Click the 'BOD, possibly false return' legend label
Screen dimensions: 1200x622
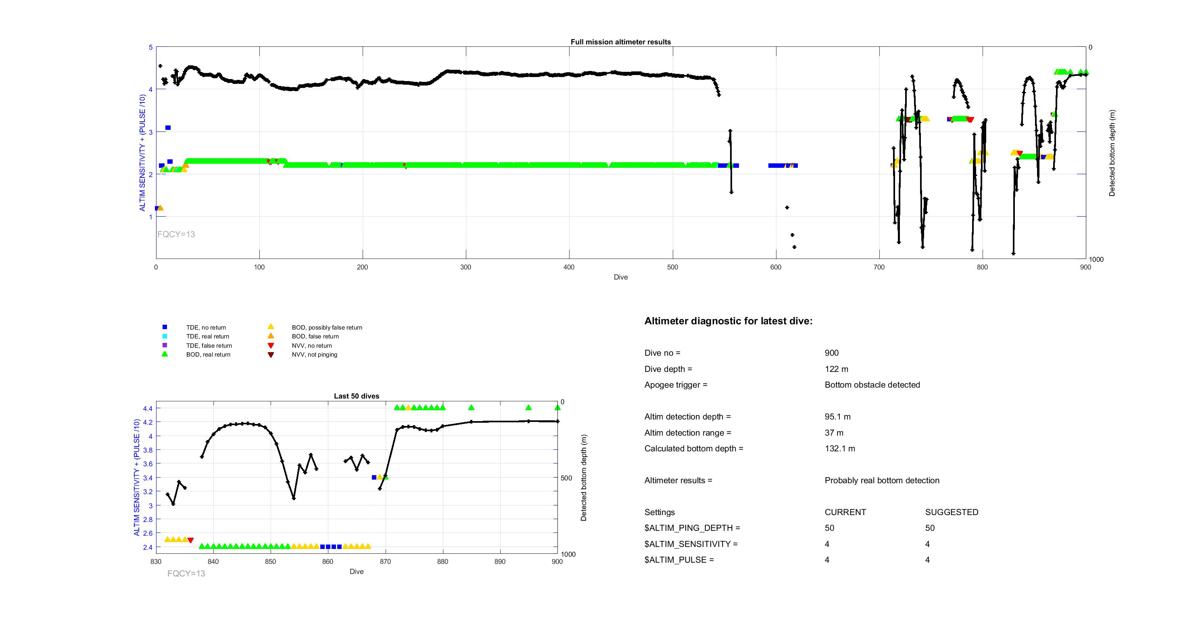tap(328, 327)
